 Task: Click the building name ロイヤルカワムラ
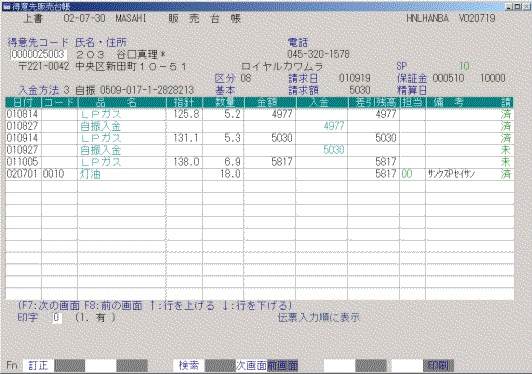click(x=282, y=67)
